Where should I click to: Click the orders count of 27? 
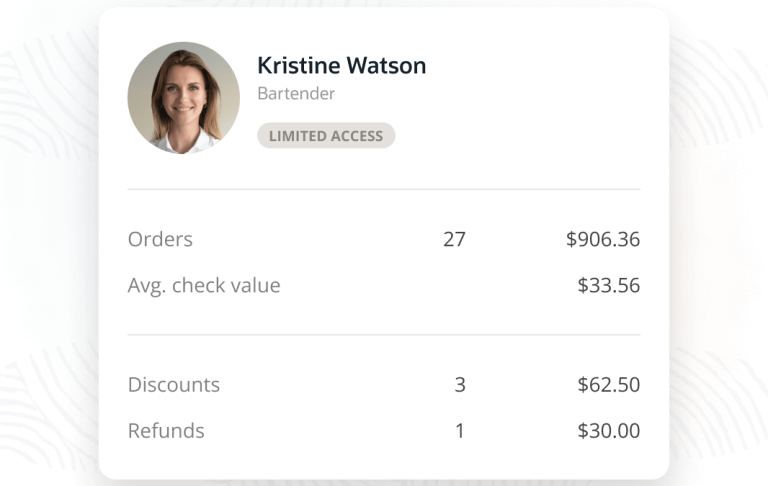(454, 240)
